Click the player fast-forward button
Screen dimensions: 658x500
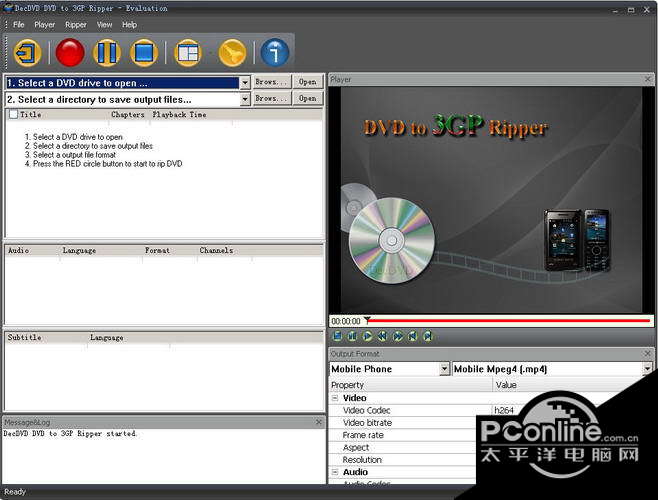(397, 336)
